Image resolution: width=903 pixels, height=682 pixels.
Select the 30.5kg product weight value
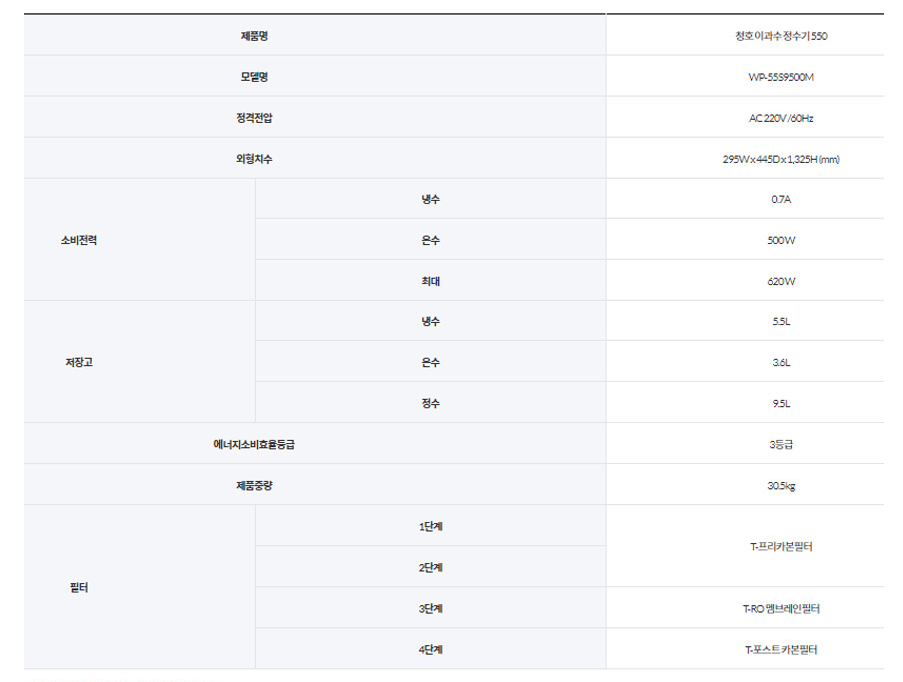tap(781, 486)
